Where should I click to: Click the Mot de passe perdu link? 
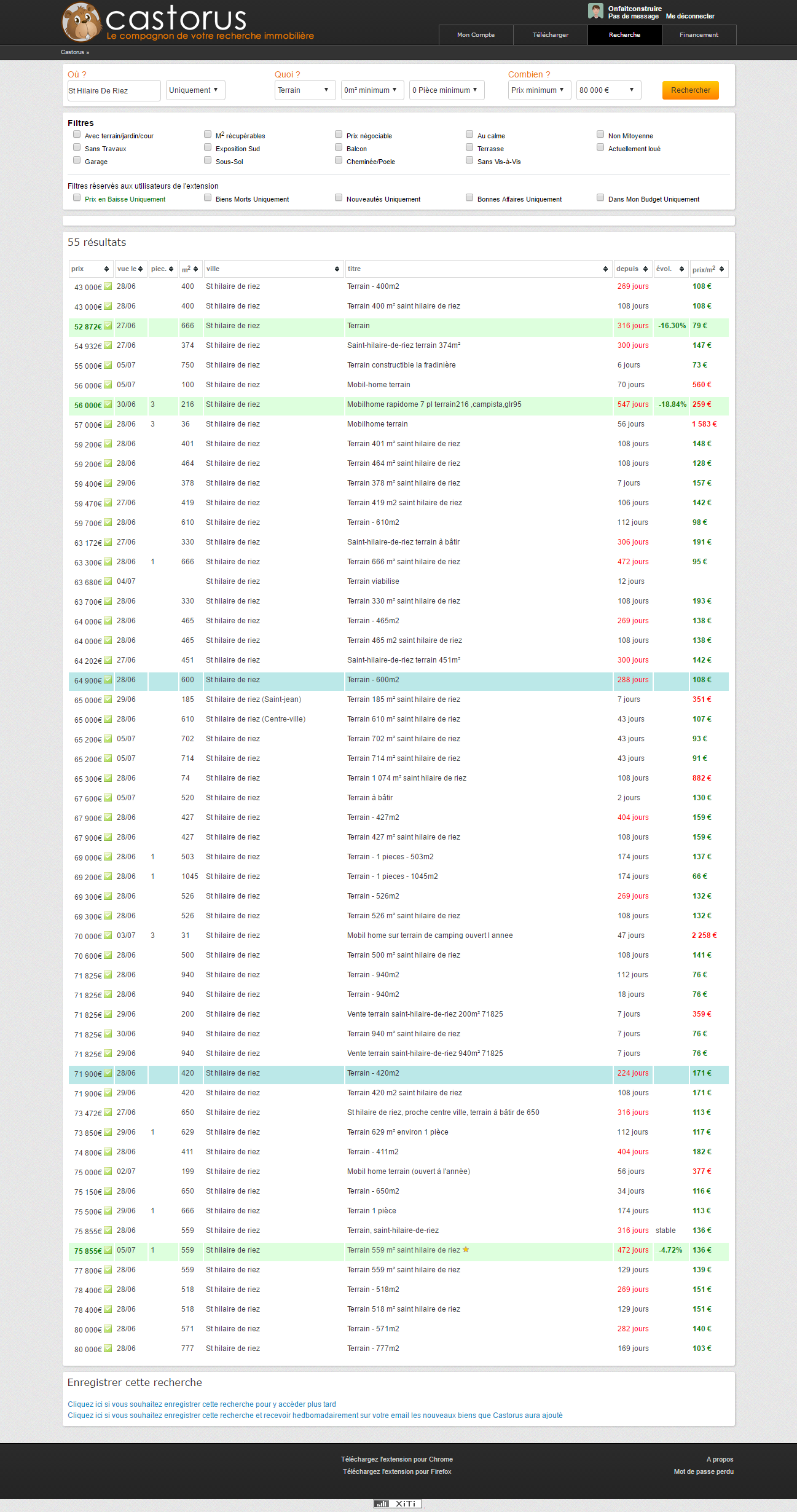coord(704,1471)
